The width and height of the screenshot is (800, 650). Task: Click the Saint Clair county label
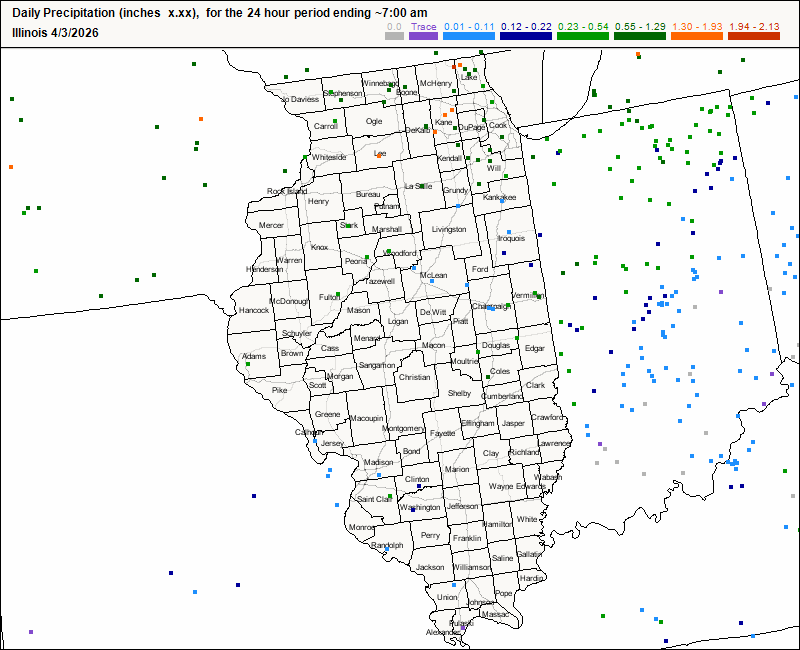[x=374, y=498]
